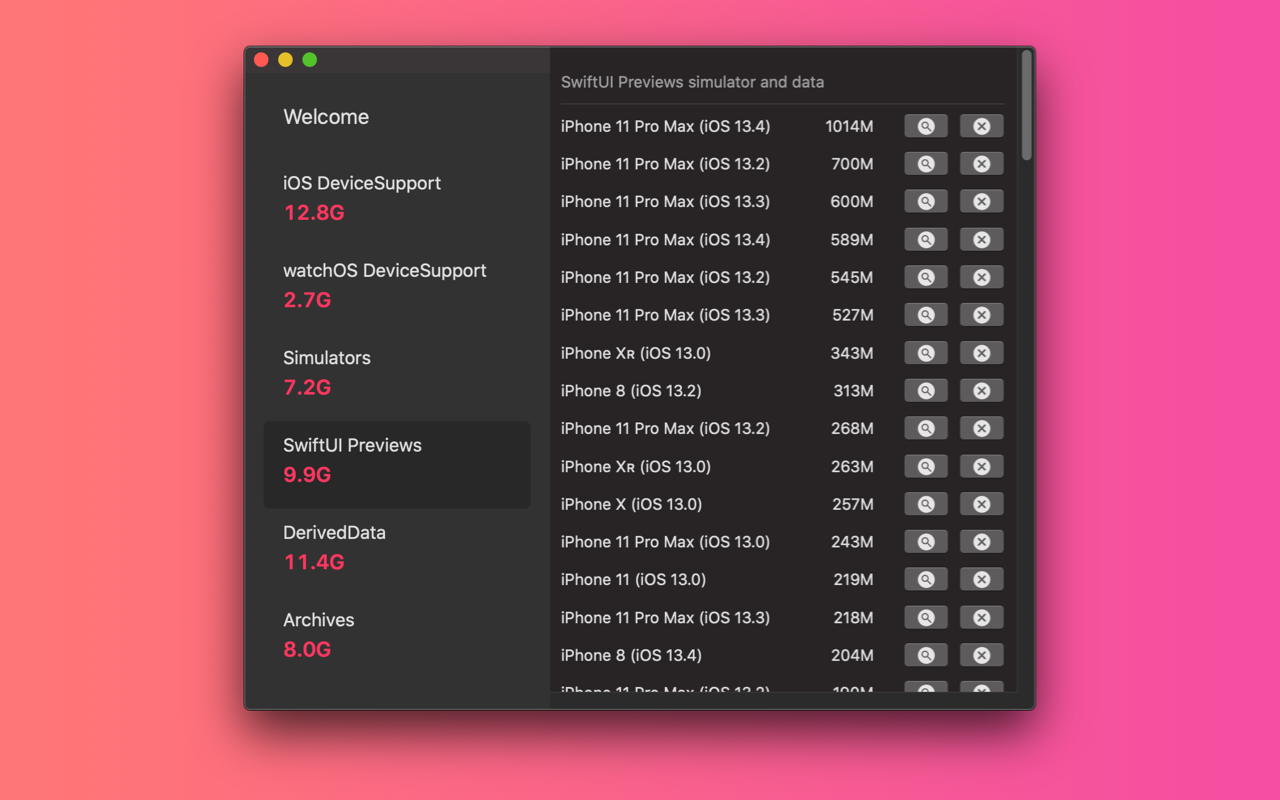Reveal iPhone Xʀ (iOS 13.0) 263M entry
The width and height of the screenshot is (1280, 800).
click(x=925, y=466)
